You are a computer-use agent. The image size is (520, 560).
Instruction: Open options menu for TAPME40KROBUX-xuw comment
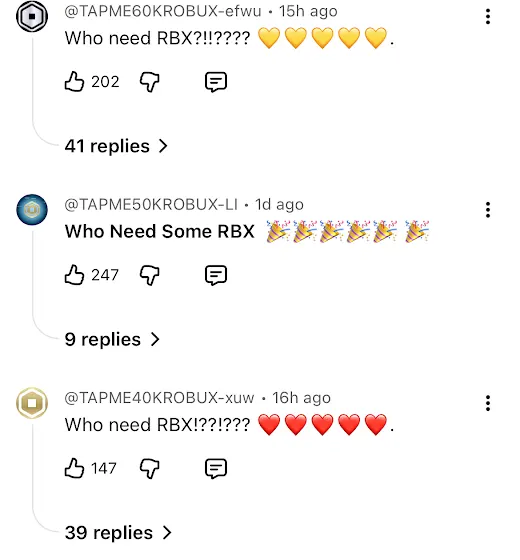[488, 403]
